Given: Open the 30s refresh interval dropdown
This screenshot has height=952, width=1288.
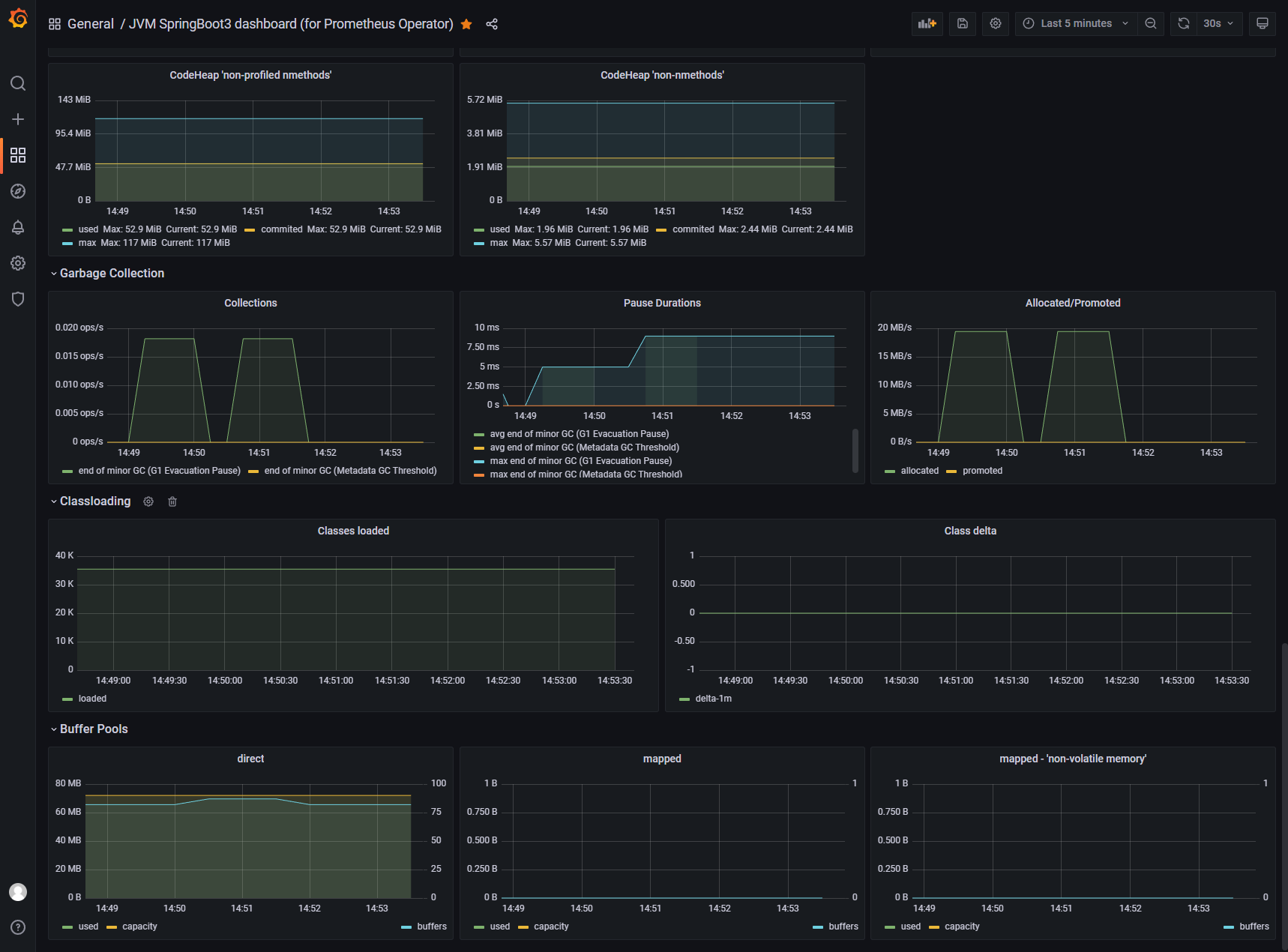Looking at the screenshot, I should [x=1218, y=23].
